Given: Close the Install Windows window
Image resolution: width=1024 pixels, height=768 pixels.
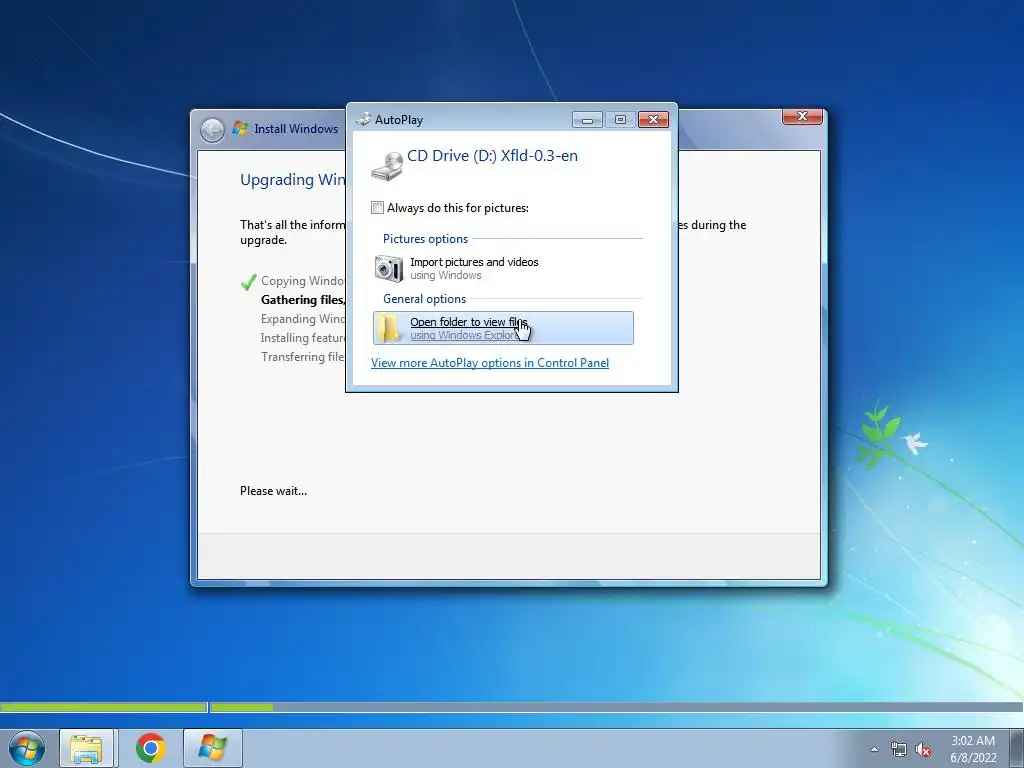Looking at the screenshot, I should point(802,116).
